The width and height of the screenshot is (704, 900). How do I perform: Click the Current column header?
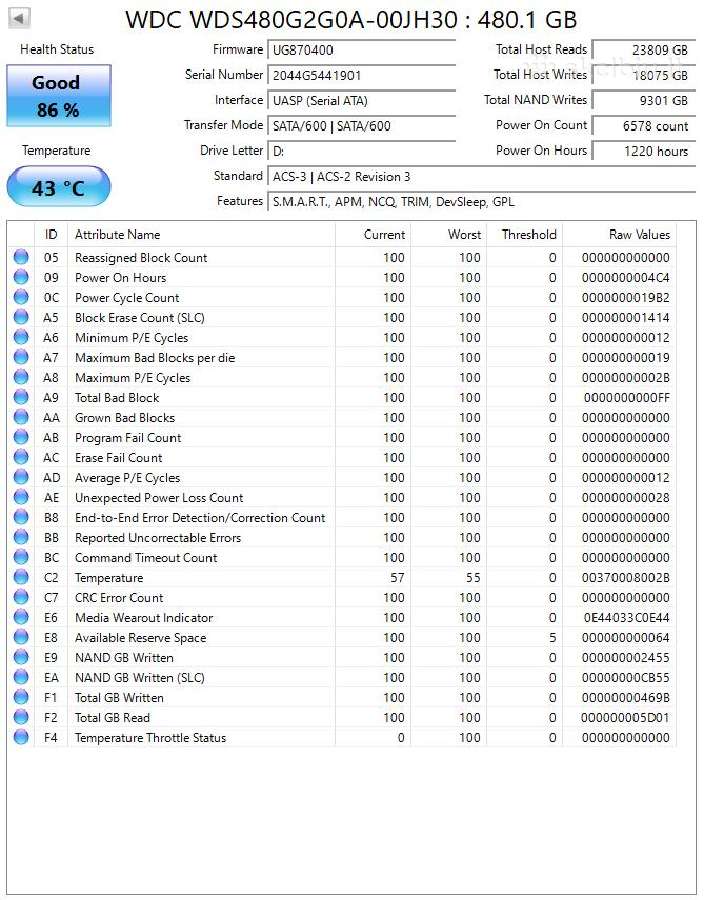click(x=373, y=234)
